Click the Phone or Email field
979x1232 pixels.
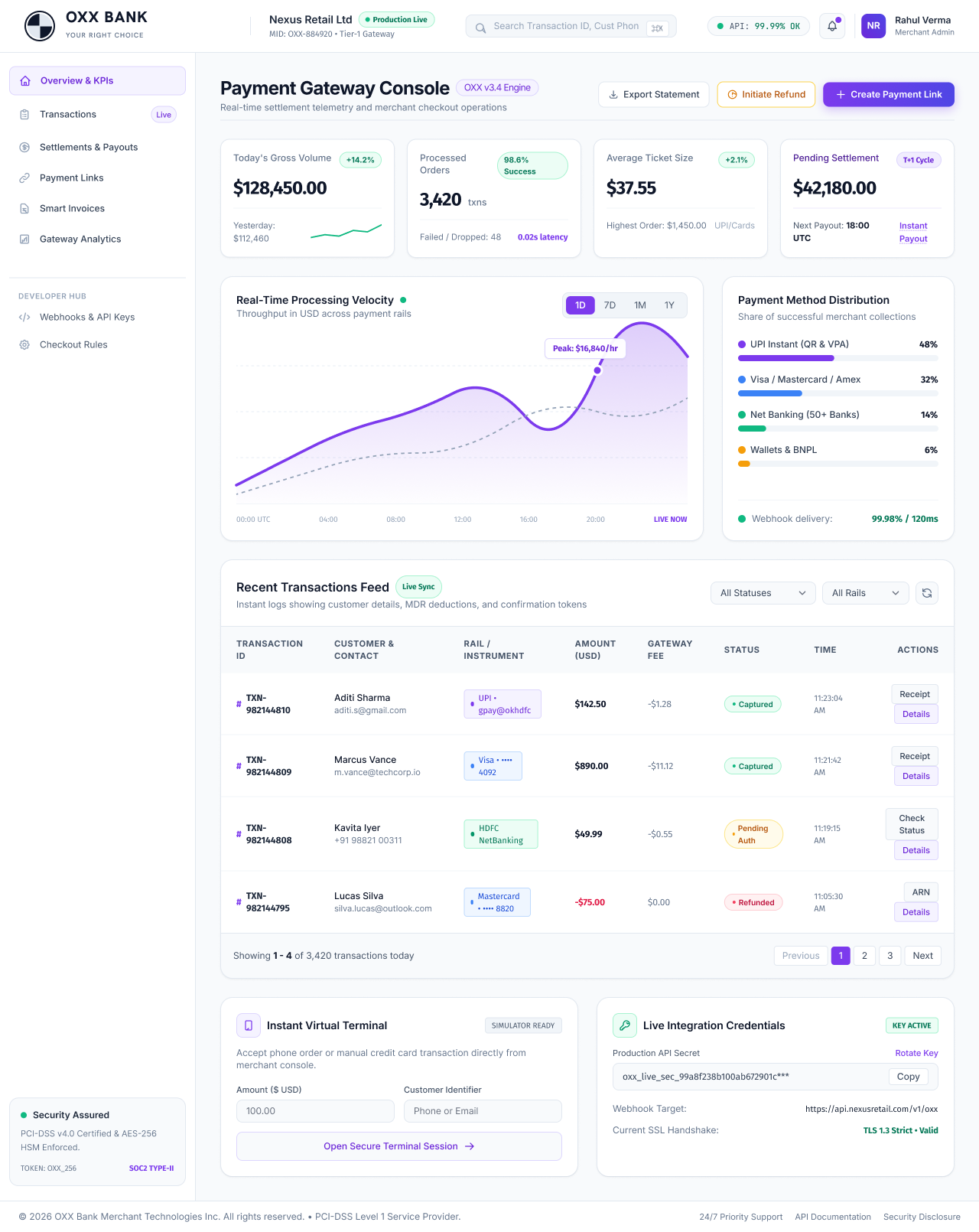point(483,1111)
